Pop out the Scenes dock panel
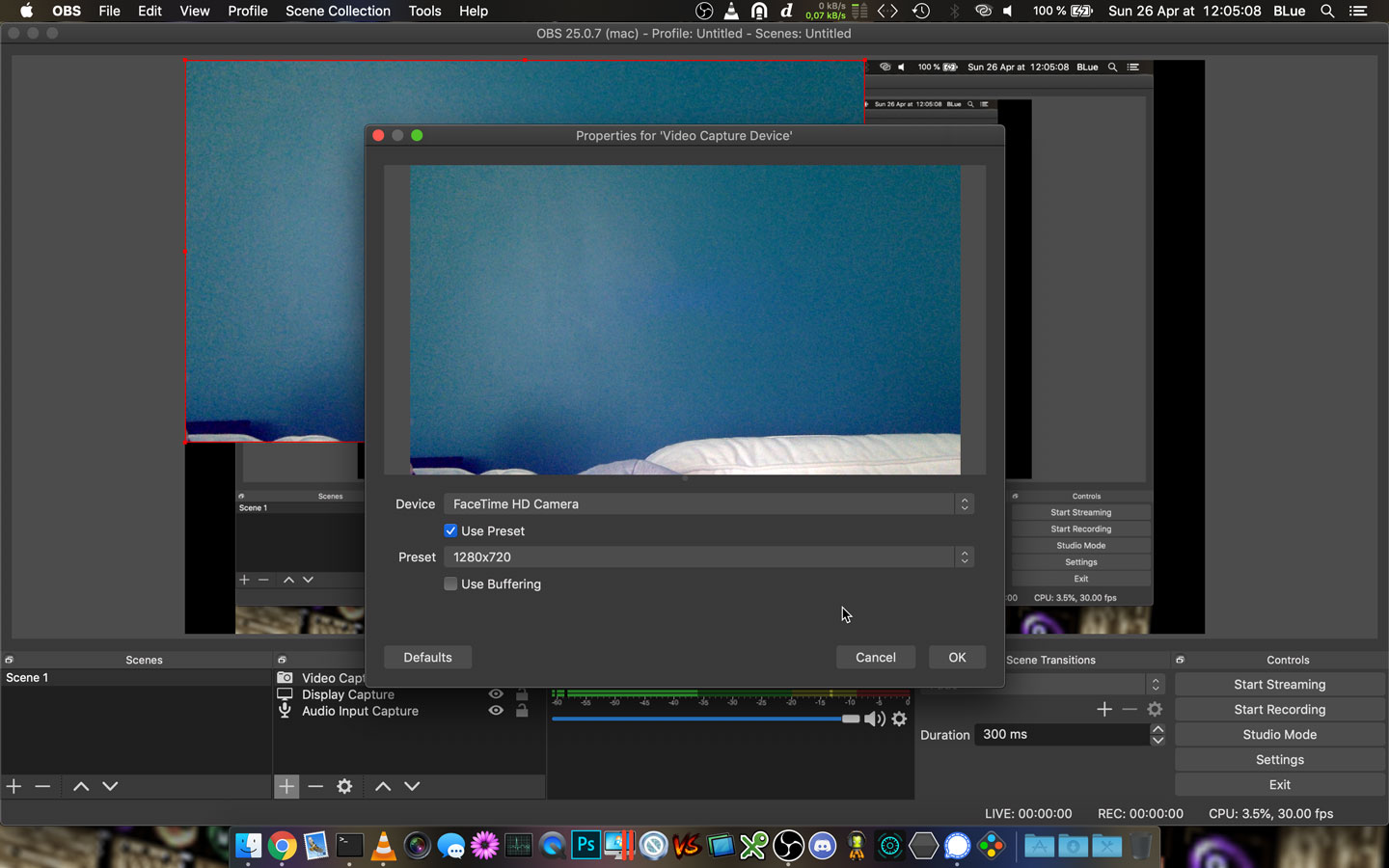Screen dimensions: 1389x868 coord(9,660)
